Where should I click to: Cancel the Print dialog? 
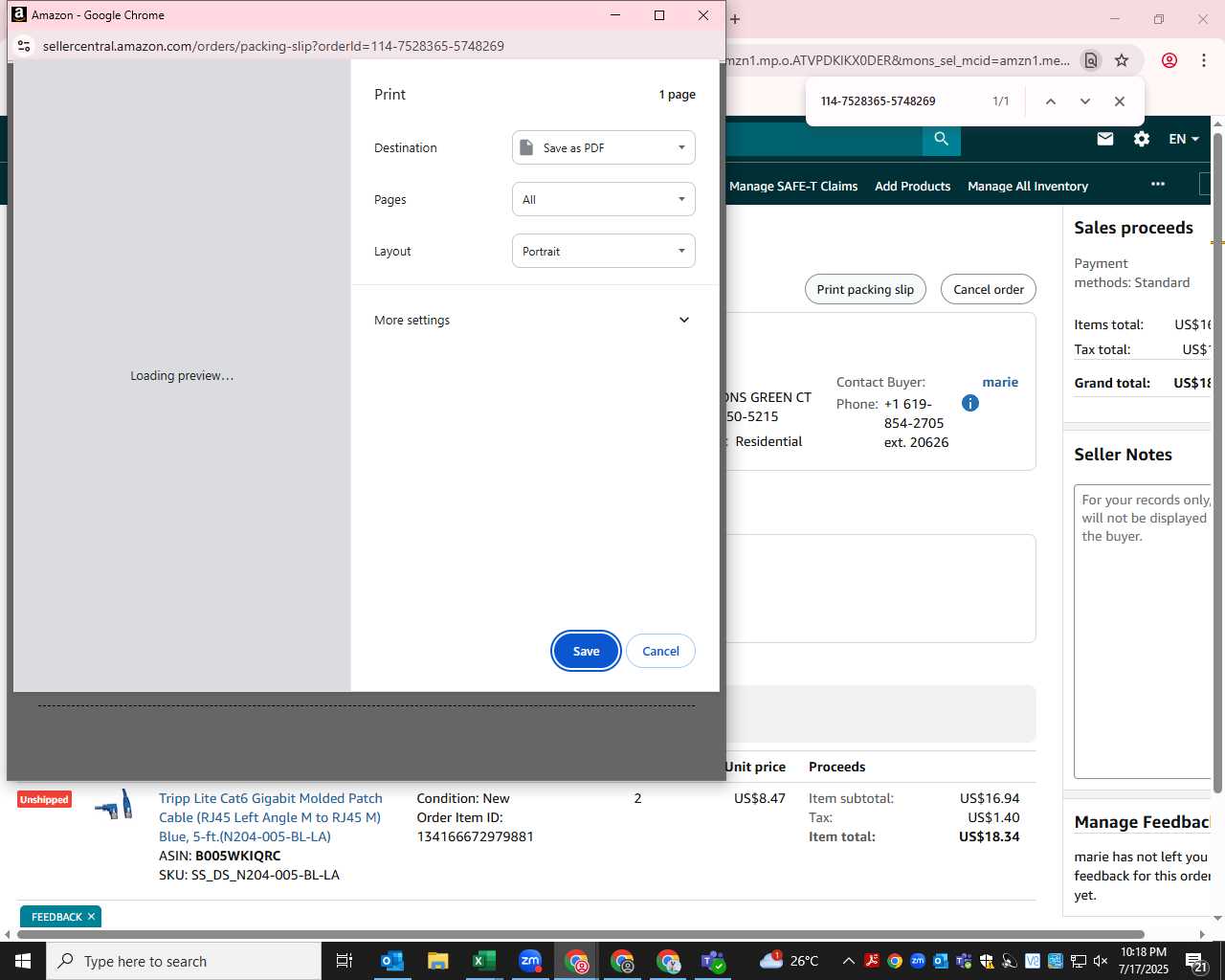660,651
